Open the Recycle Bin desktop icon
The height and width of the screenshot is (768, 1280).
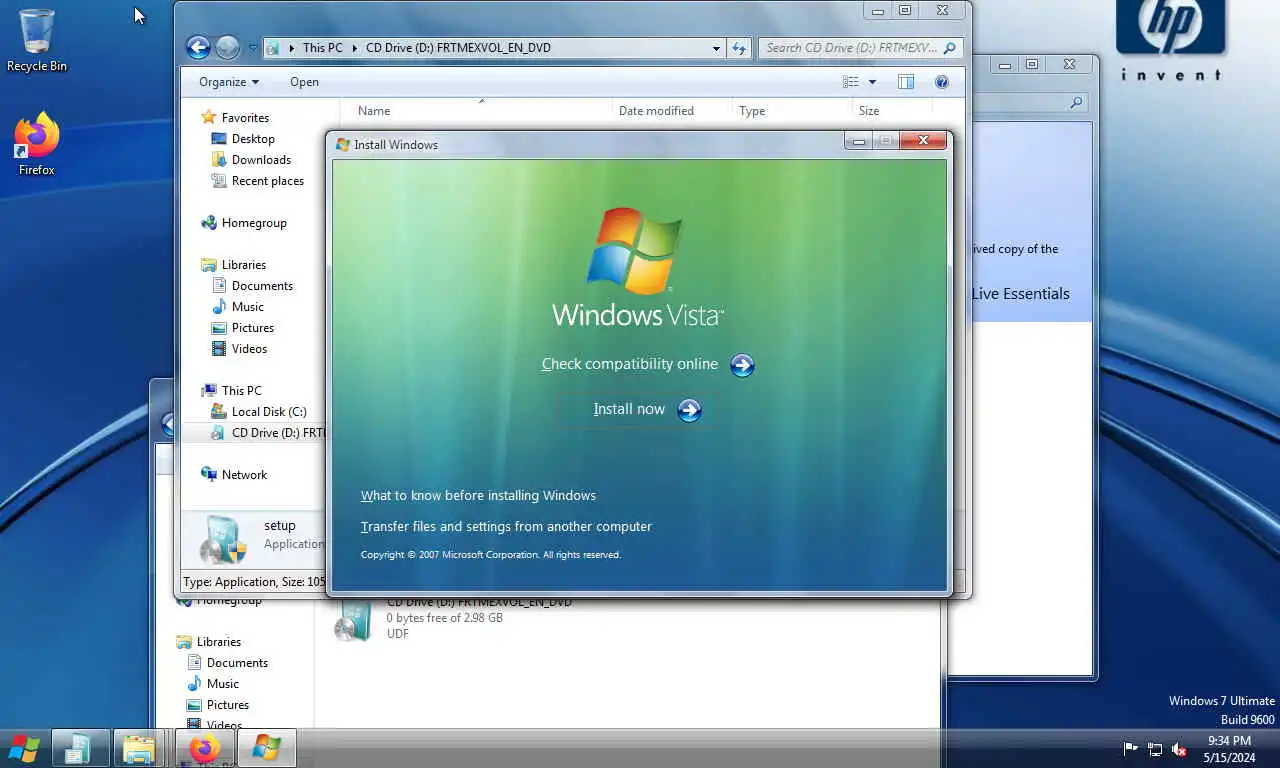click(x=37, y=41)
